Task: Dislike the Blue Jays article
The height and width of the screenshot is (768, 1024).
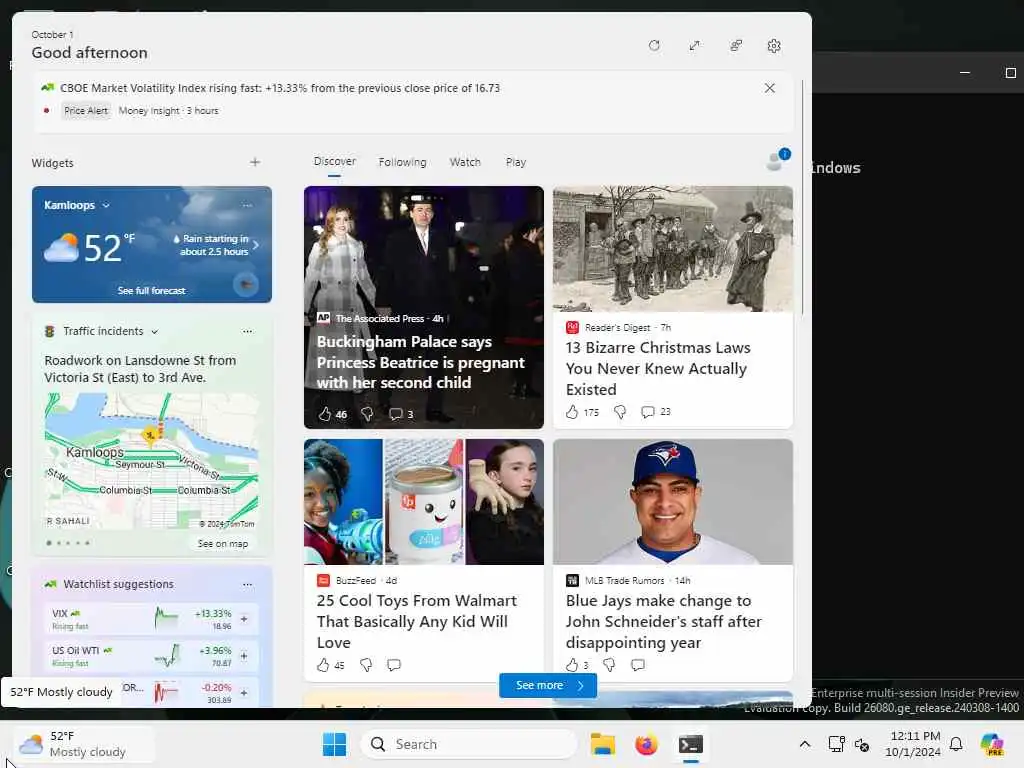Action: coord(609,665)
